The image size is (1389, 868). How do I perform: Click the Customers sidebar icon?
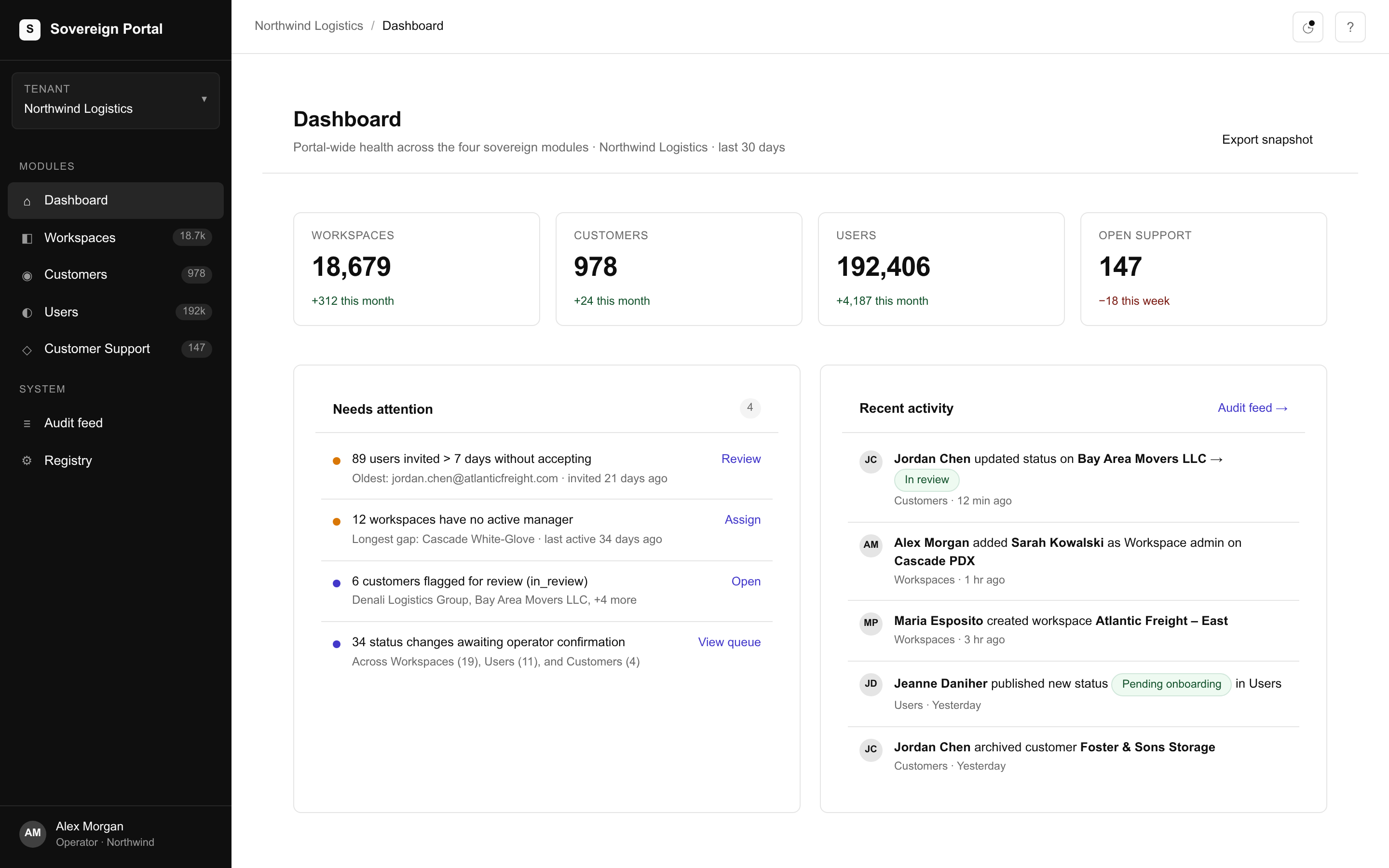click(27, 275)
